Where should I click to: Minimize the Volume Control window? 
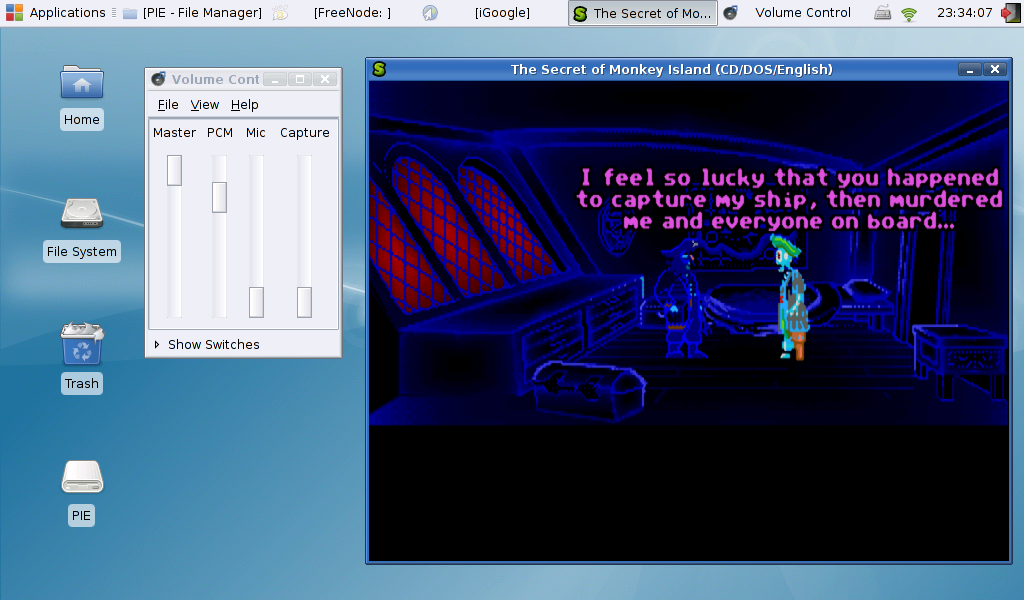click(276, 79)
